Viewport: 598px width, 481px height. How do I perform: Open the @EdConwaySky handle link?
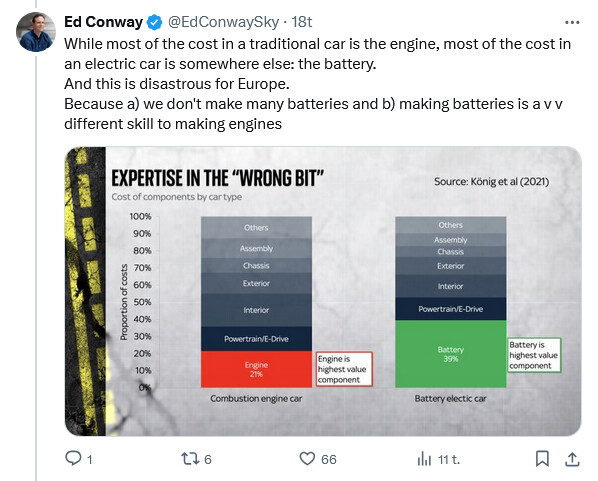[223, 22]
